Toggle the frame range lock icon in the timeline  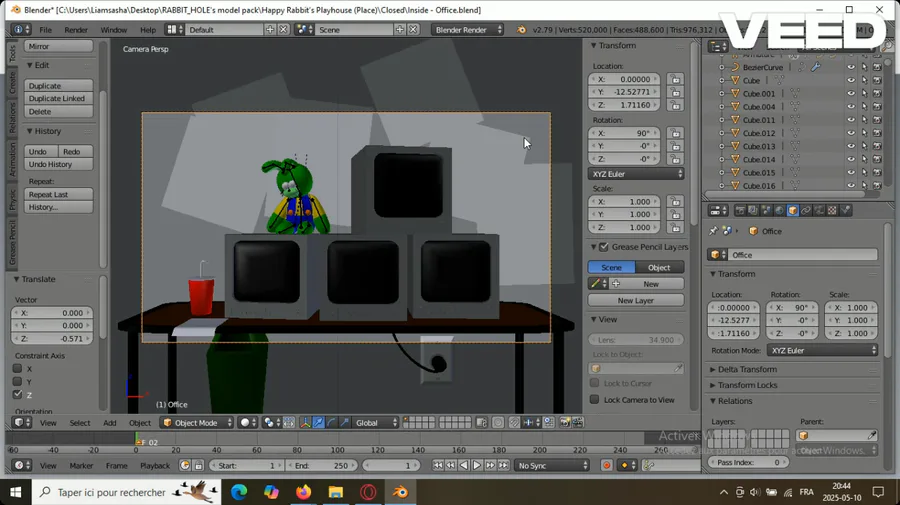(199, 465)
